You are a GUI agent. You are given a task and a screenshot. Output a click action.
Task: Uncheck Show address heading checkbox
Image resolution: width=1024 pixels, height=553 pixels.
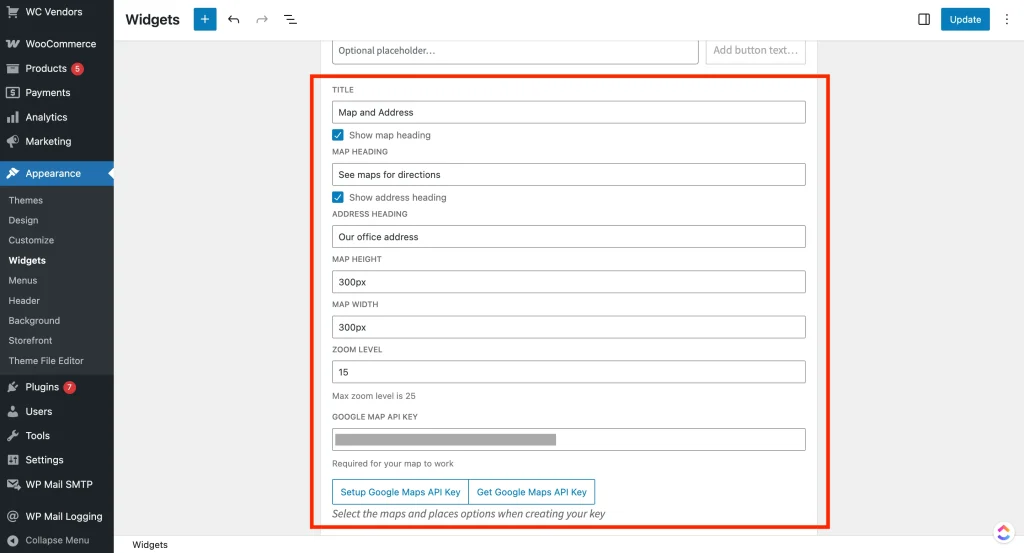[338, 197]
